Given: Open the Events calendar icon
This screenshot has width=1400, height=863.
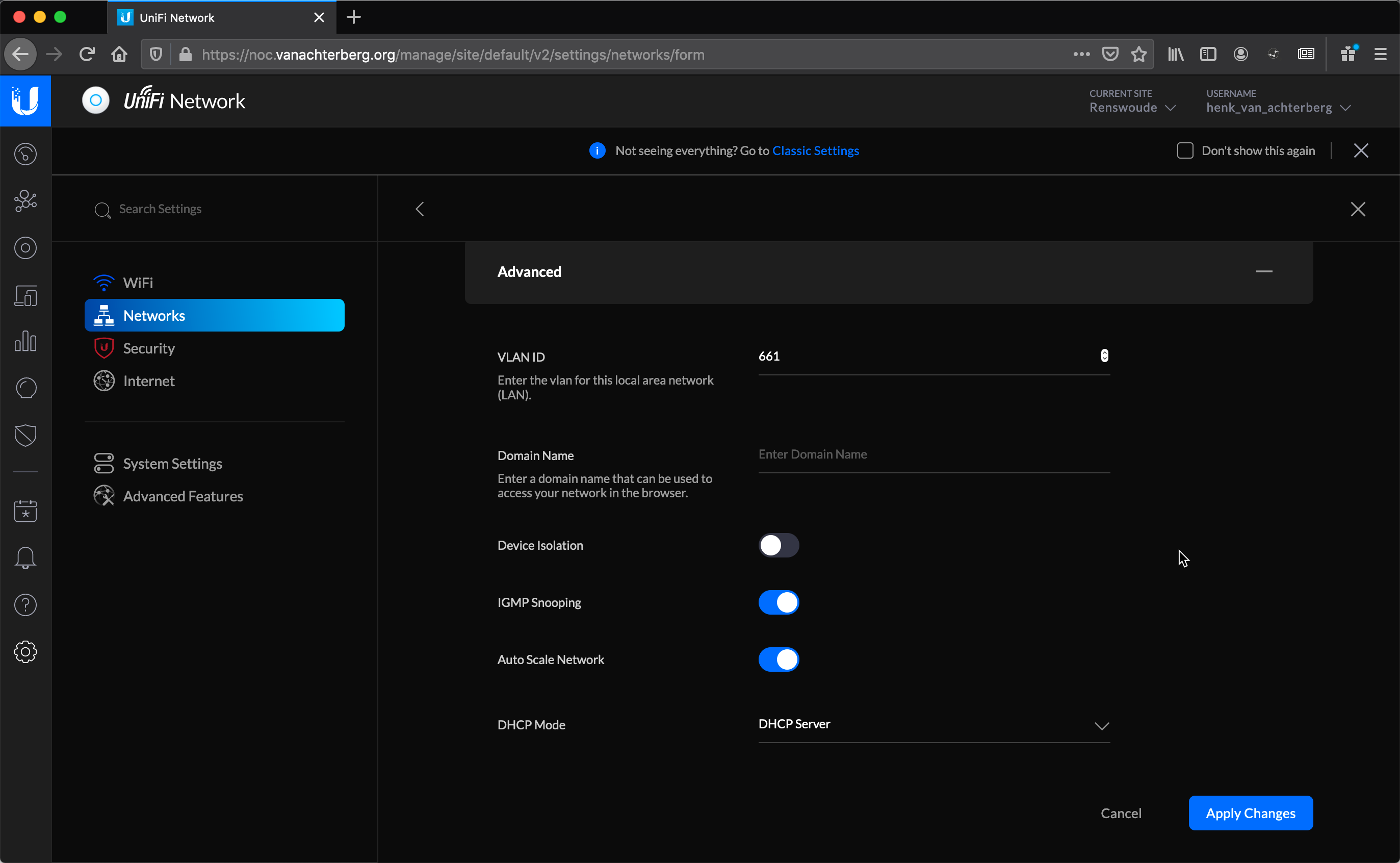Looking at the screenshot, I should point(25,511).
